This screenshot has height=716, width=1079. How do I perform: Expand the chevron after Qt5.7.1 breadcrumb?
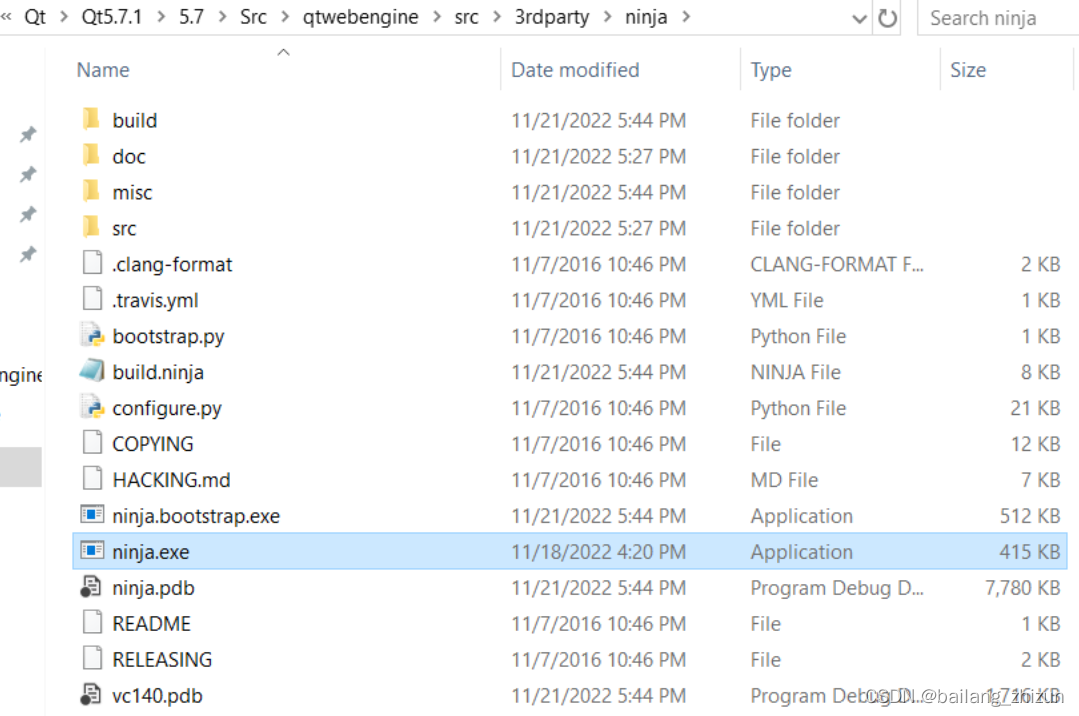click(x=161, y=17)
